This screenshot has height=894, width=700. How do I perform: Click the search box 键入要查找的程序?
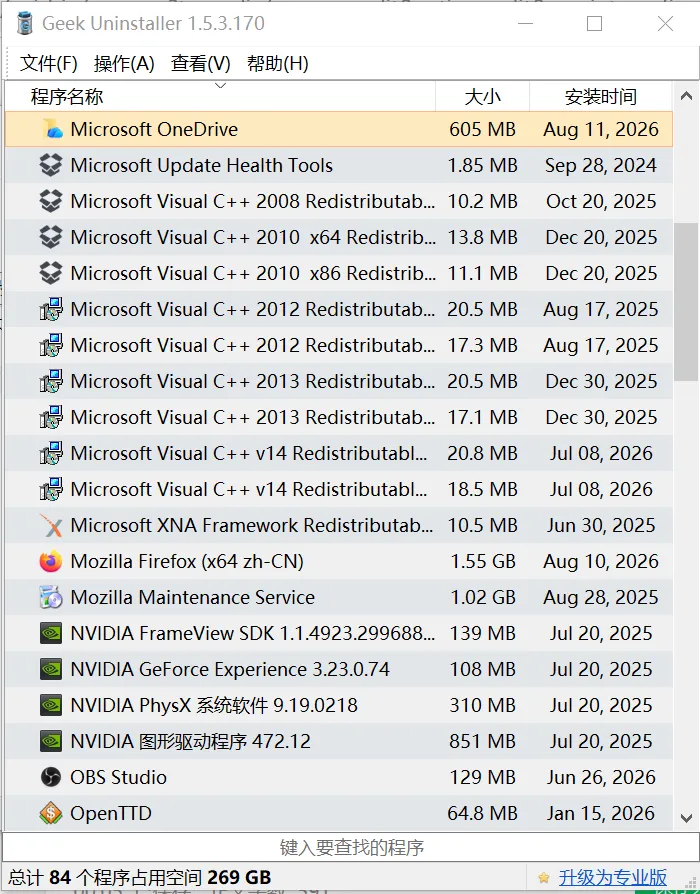click(351, 847)
